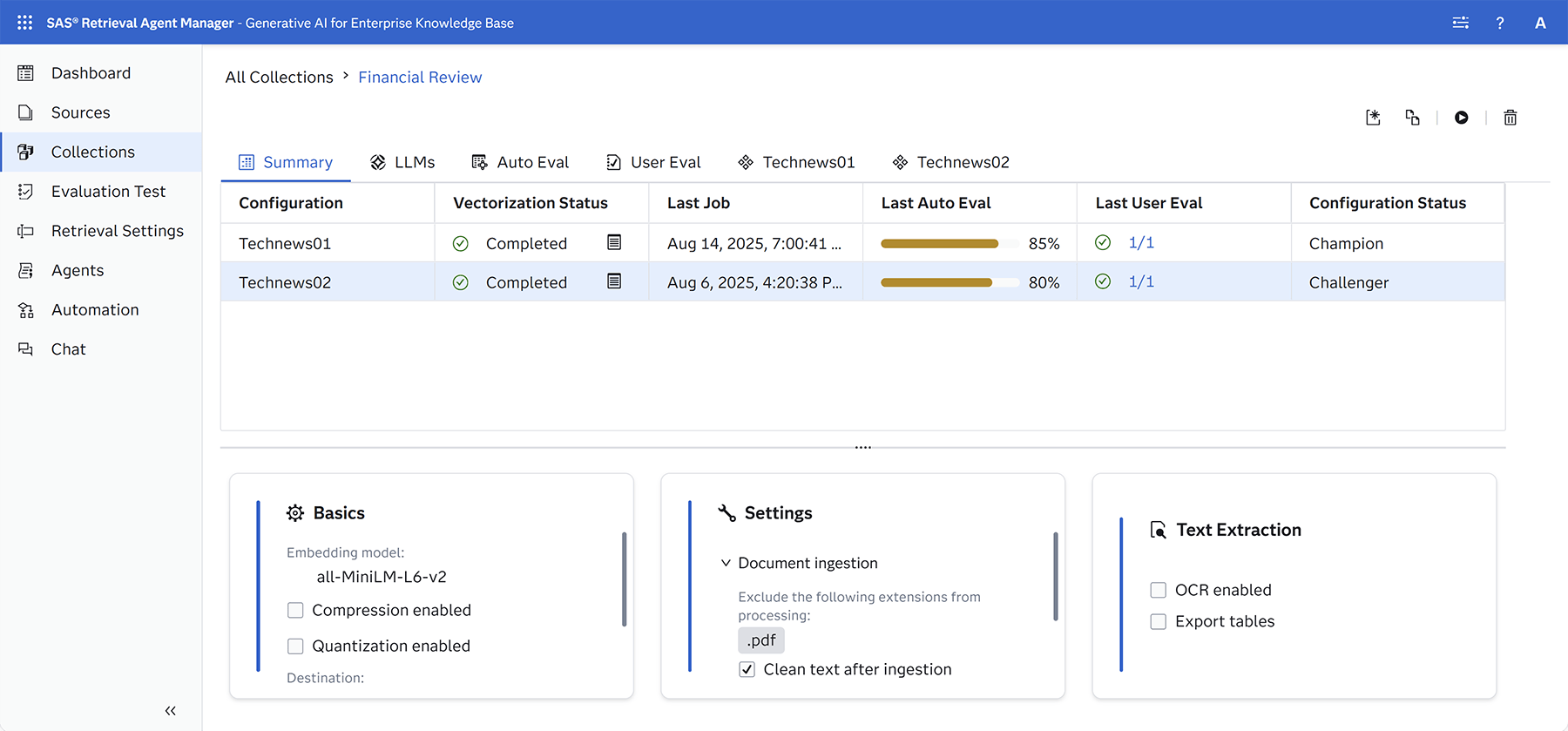Click the new configuration icon
Viewport: 1568px width, 731px height.
(1373, 118)
